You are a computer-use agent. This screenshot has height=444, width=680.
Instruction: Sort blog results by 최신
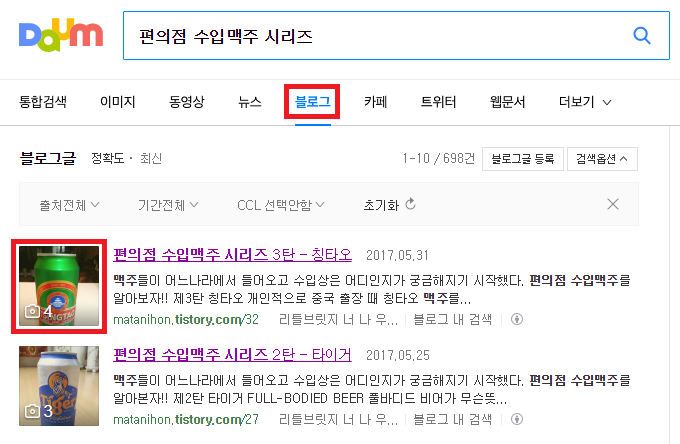pyautogui.click(x=150, y=158)
